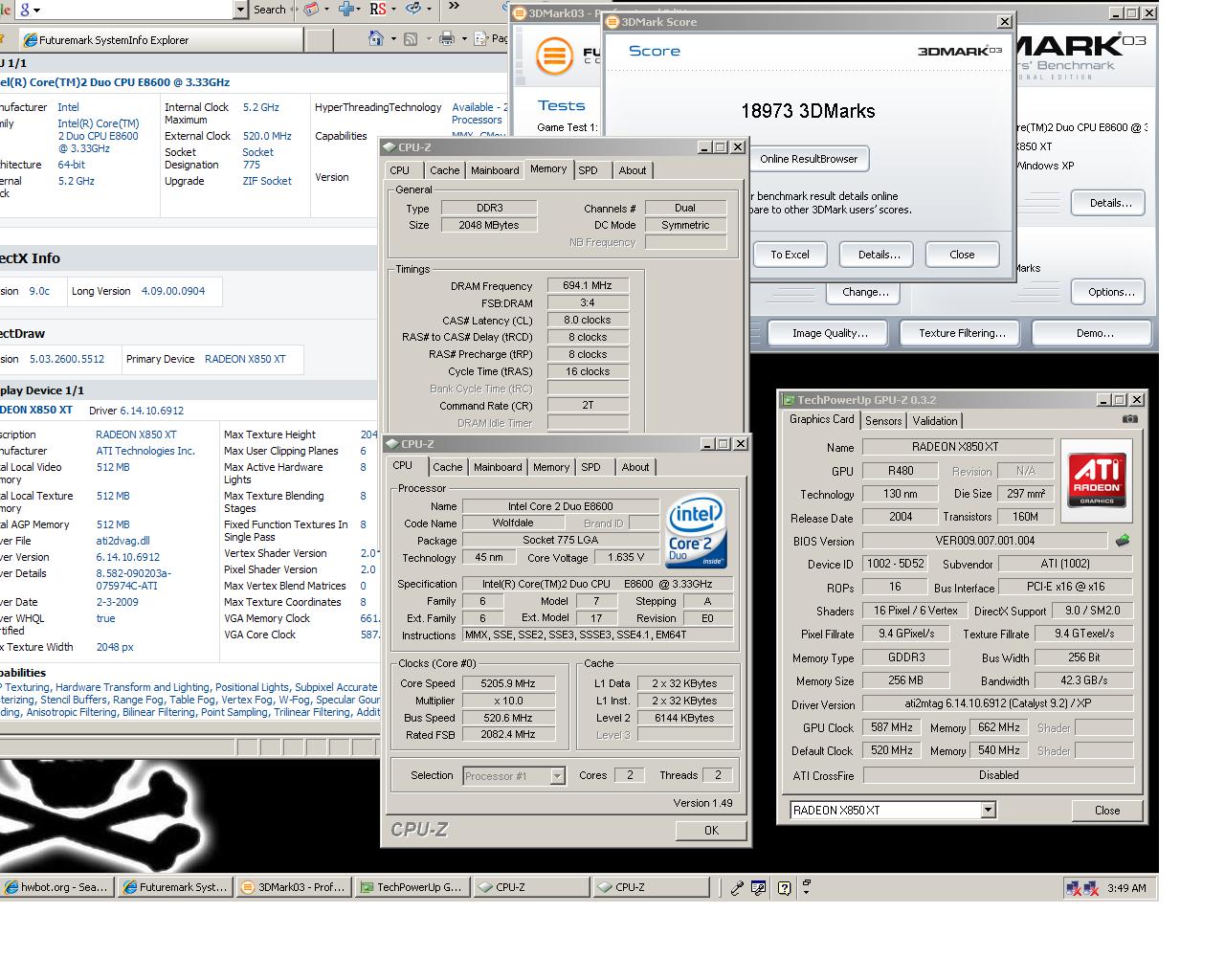Open the Mainboard tab in lower CPU-Z window
The height and width of the screenshot is (980, 1225).
pos(498,467)
